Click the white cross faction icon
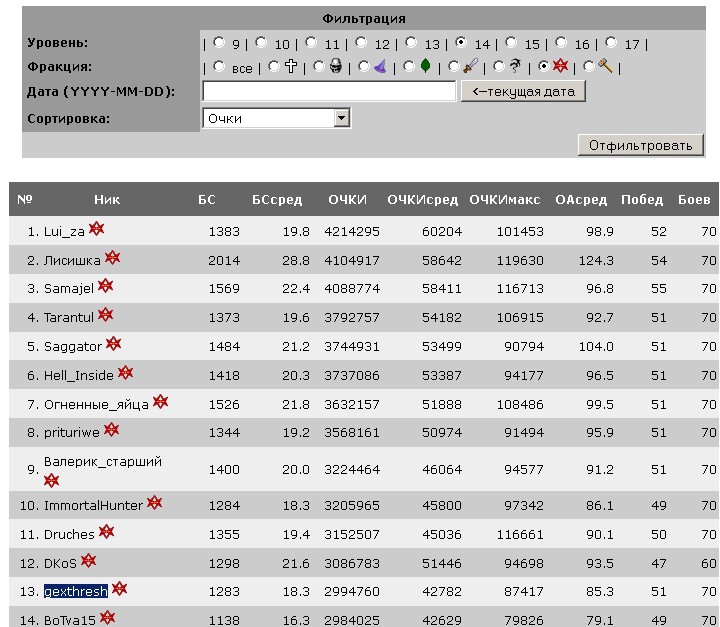Screen dimensions: 720x627 coord(291,66)
